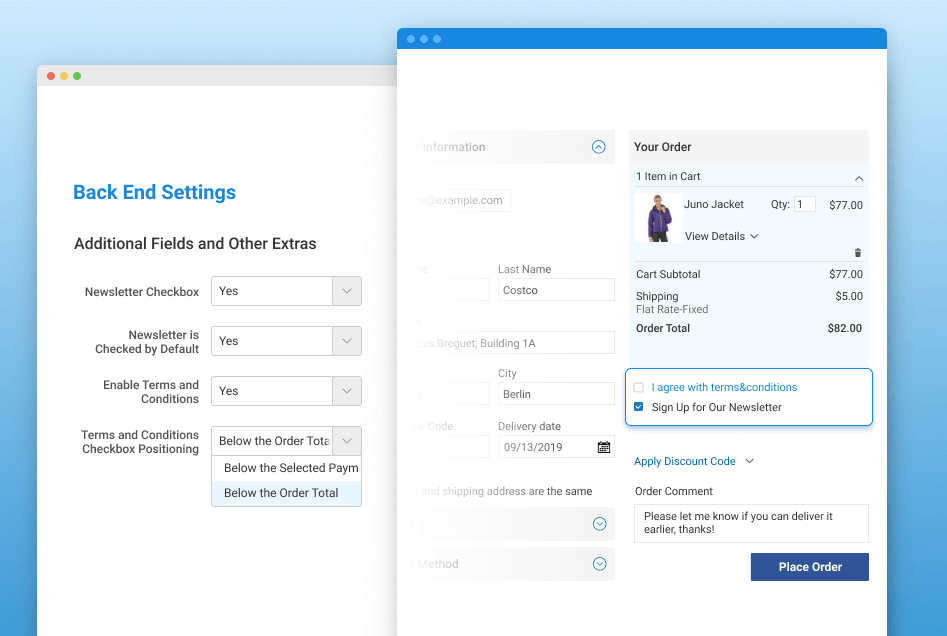Open the Newsletter Checkbox dropdown
947x636 pixels.
point(286,291)
